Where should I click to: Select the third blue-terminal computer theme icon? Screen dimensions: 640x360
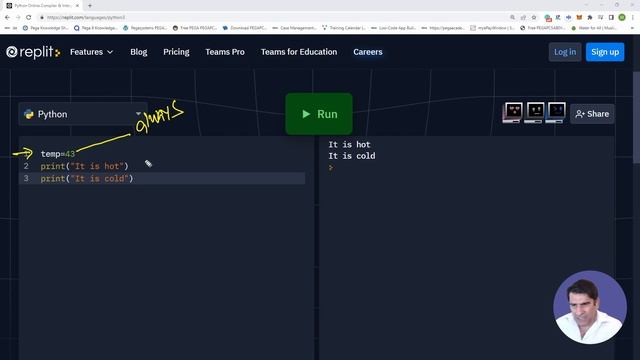(556, 113)
